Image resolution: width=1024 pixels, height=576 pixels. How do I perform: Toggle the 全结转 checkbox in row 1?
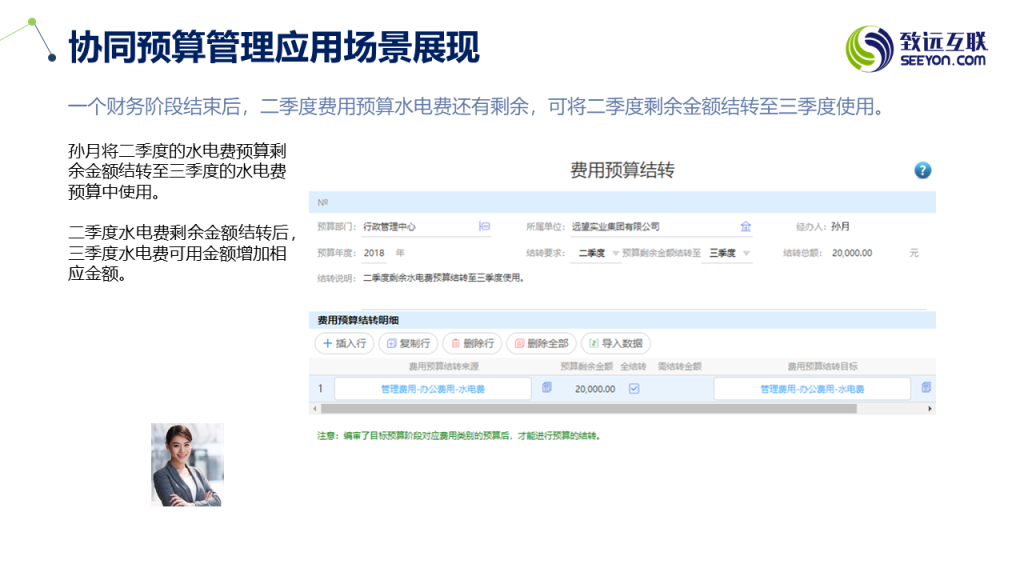pyautogui.click(x=633, y=388)
